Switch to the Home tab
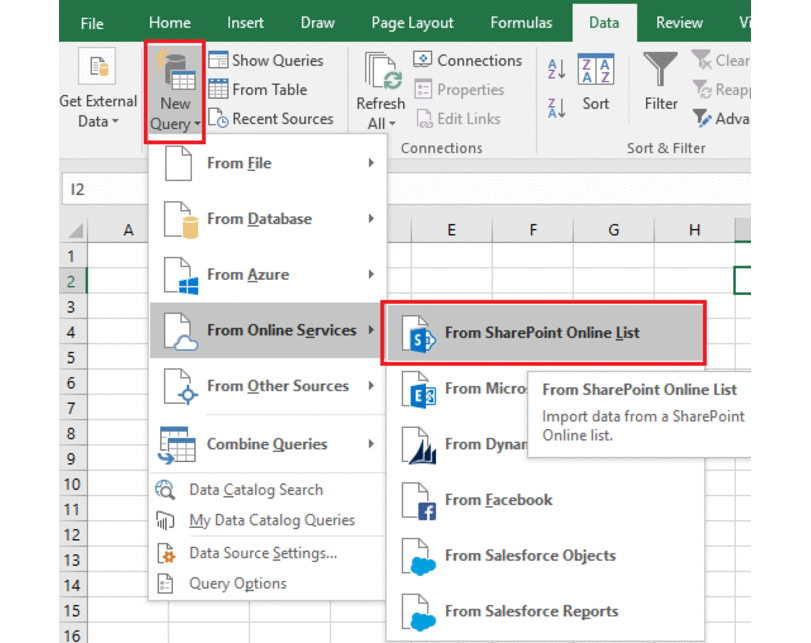The height and width of the screenshot is (643, 811). (170, 23)
